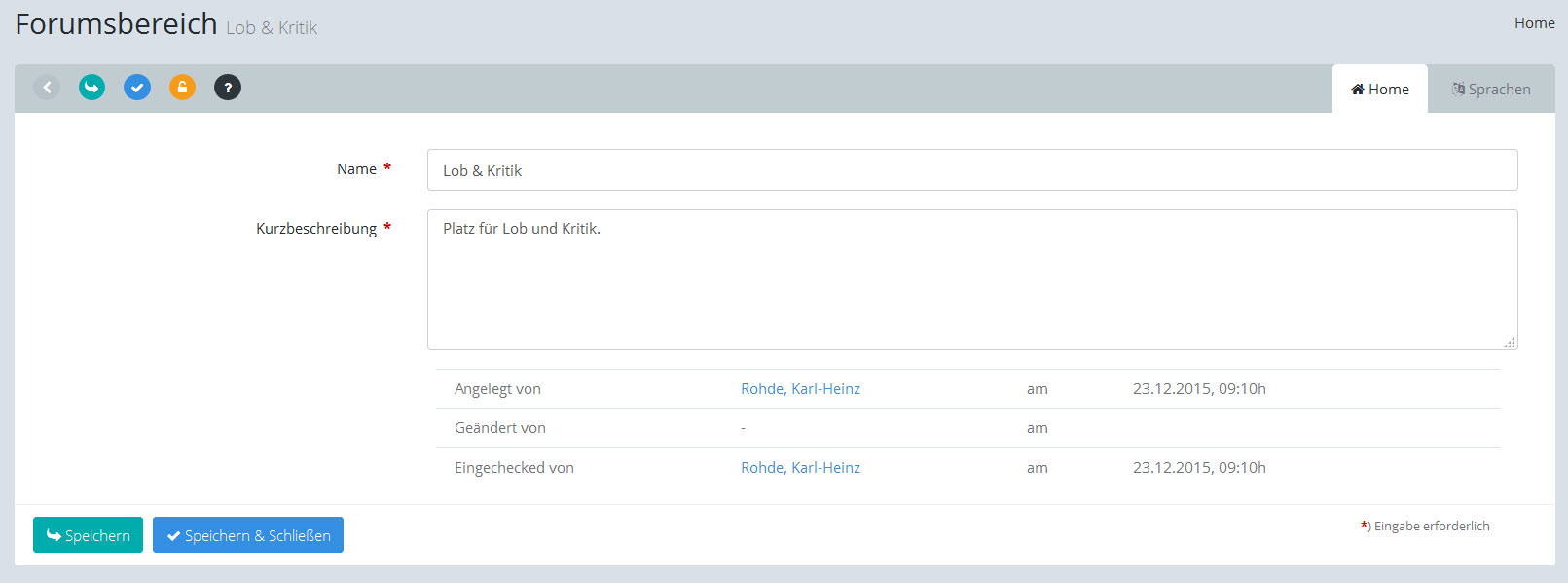
Task: Grab the text area resize handle
Action: coord(1510,343)
